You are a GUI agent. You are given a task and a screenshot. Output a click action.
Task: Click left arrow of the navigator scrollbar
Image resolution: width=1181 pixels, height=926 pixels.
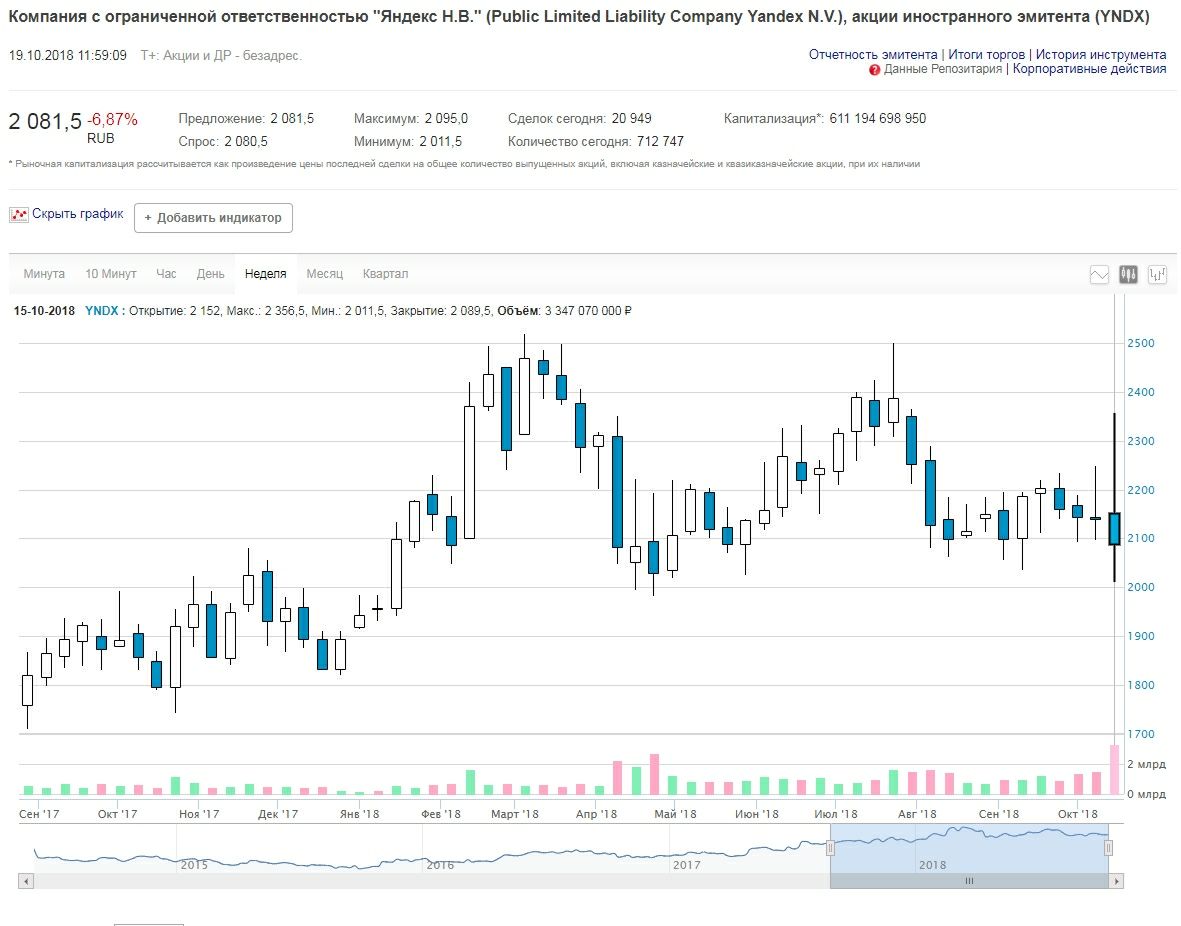[x=26, y=881]
